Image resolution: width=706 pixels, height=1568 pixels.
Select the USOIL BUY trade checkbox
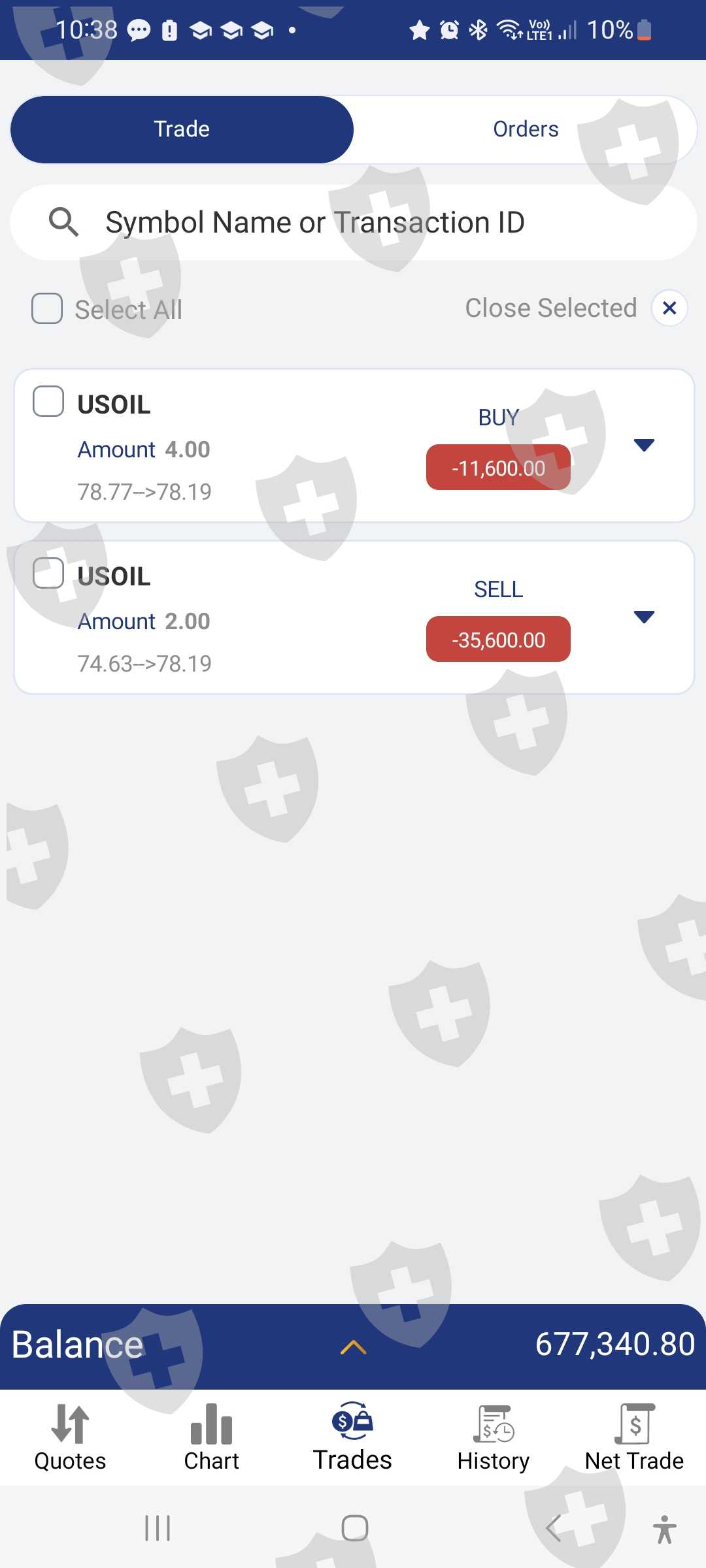pyautogui.click(x=48, y=401)
